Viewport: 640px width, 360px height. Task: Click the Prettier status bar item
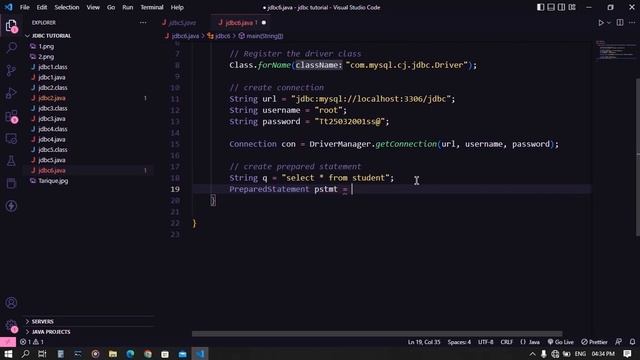click(x=594, y=342)
